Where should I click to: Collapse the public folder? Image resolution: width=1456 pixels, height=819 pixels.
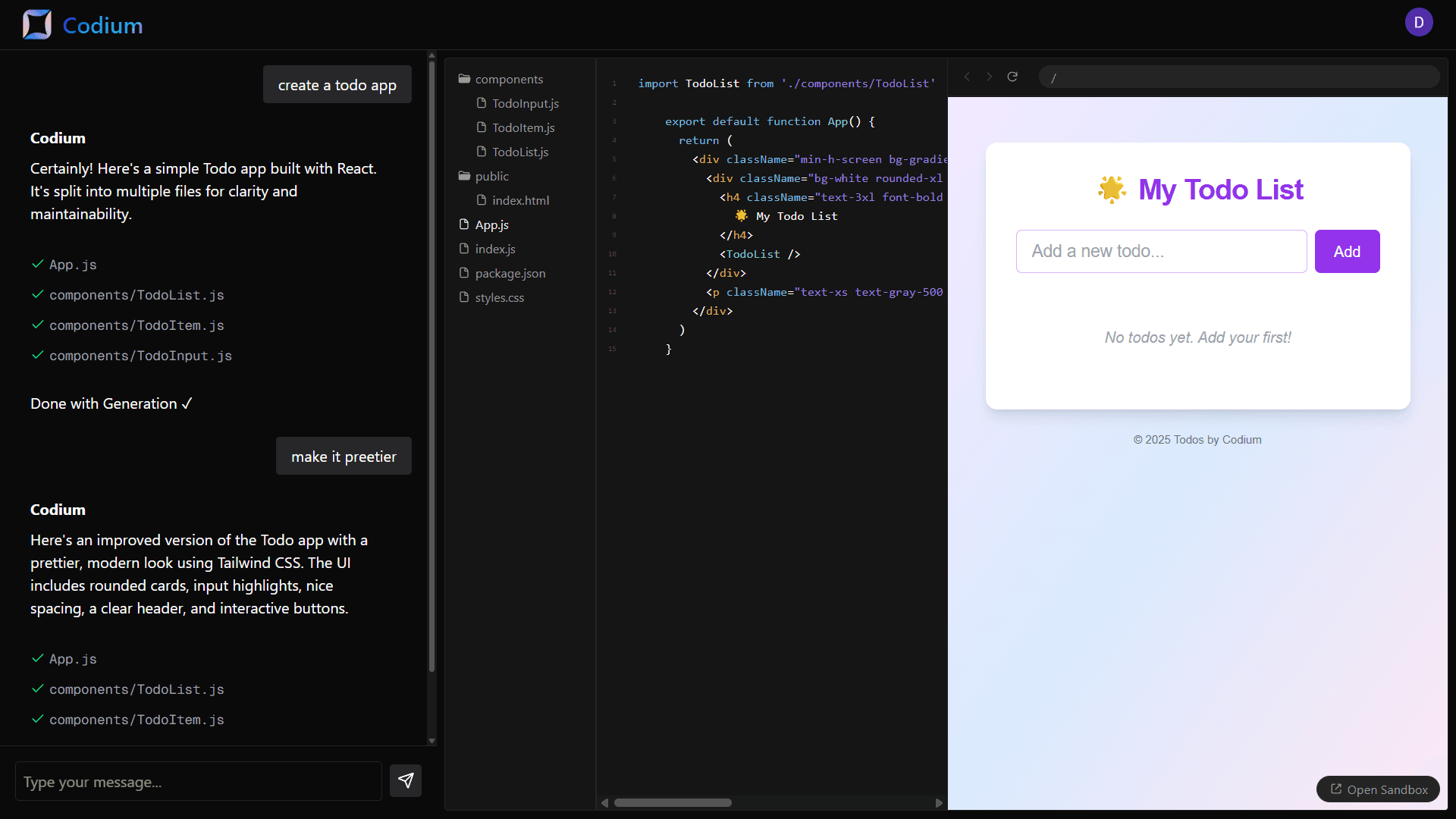coord(491,176)
